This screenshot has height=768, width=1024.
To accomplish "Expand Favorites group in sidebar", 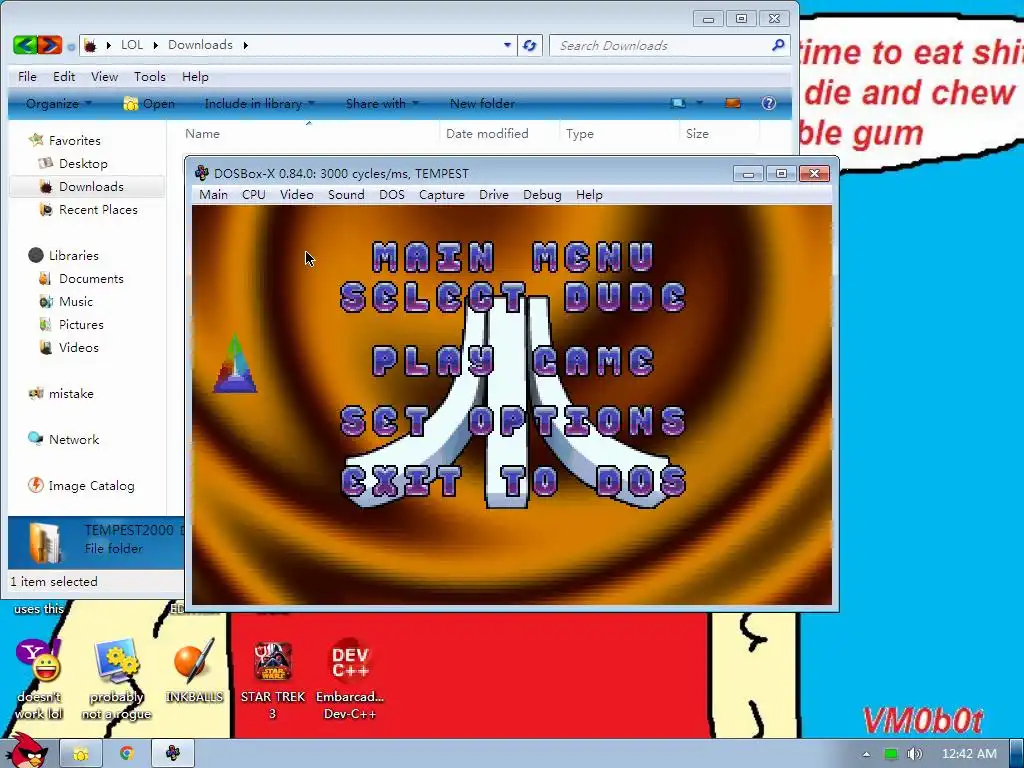I will [74, 140].
